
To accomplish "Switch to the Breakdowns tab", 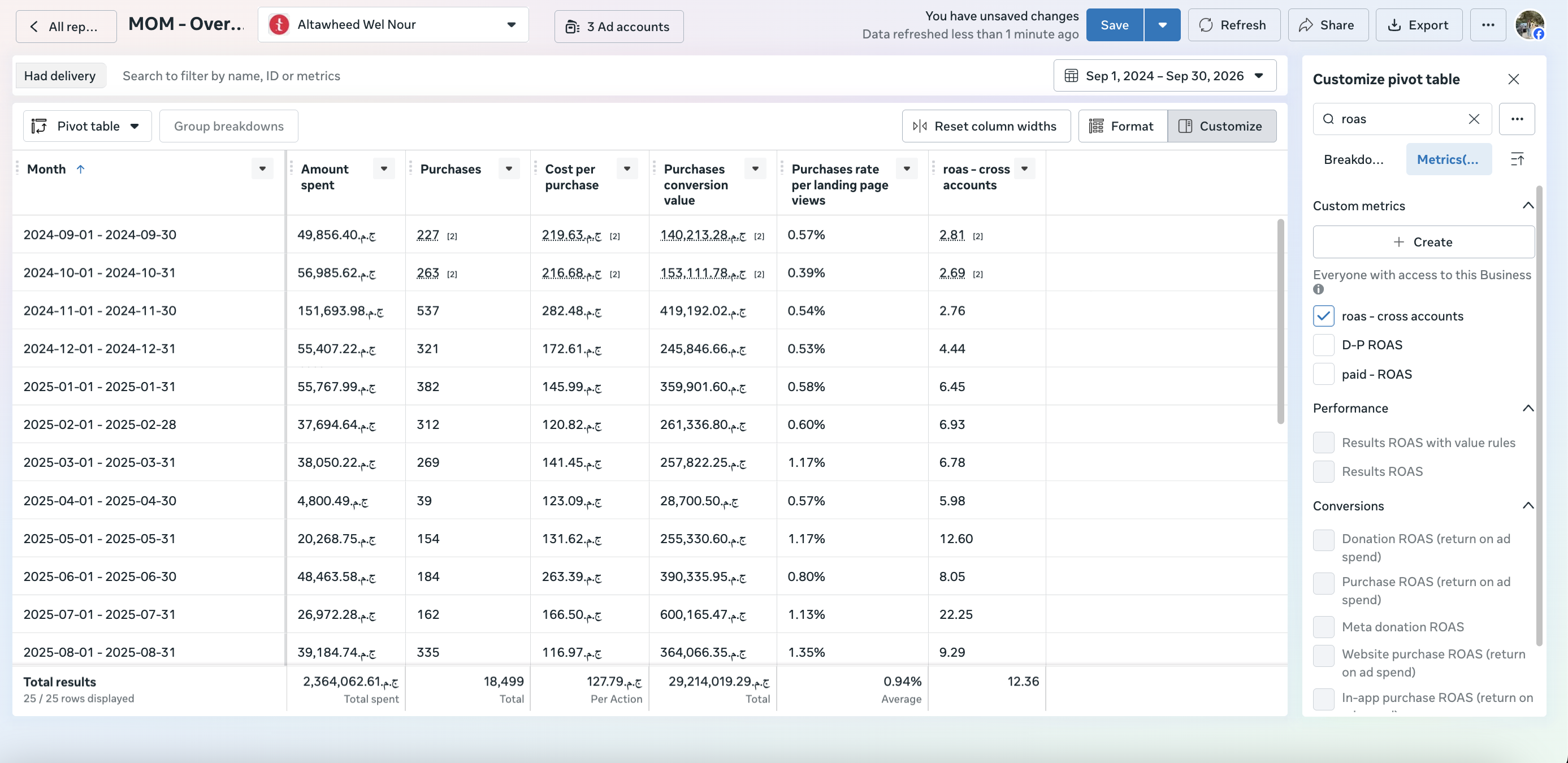I will [x=1353, y=159].
